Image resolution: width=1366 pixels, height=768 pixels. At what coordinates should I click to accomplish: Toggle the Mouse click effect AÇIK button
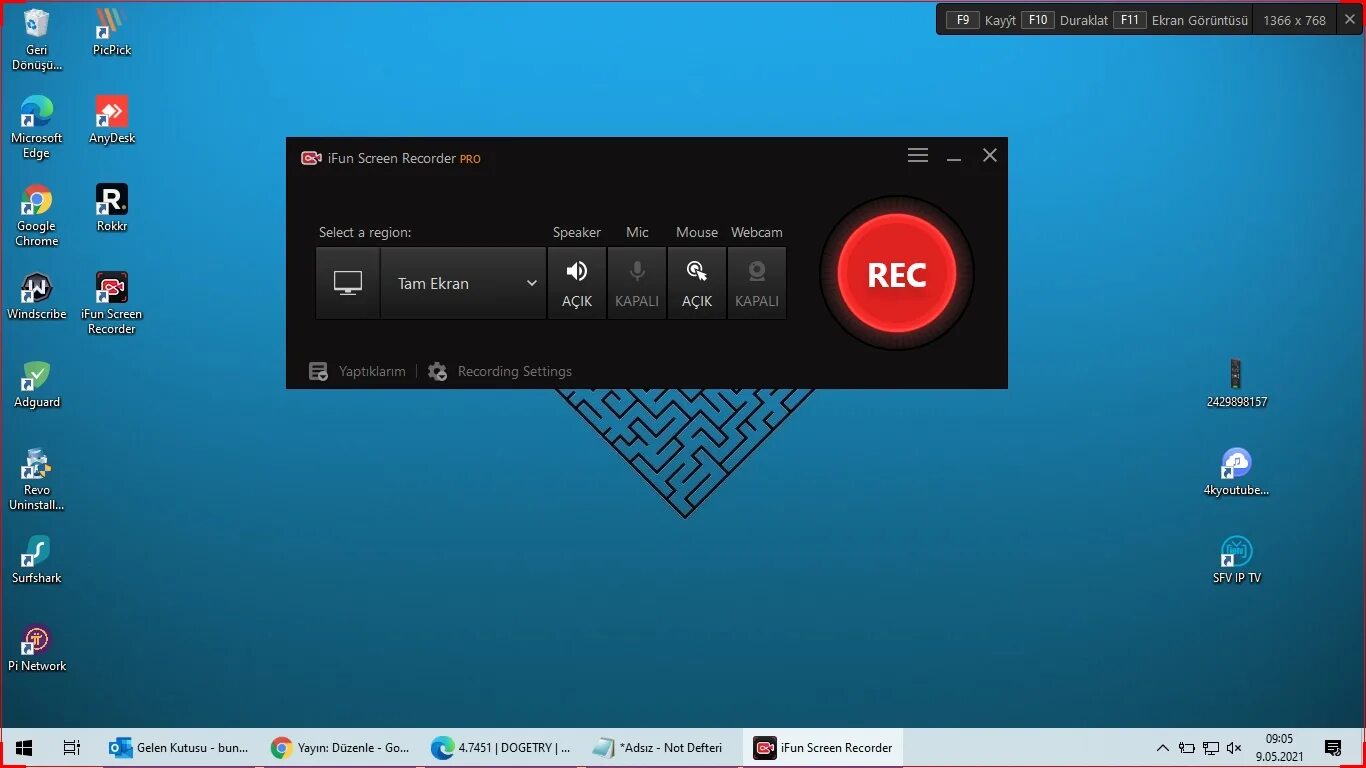(697, 283)
